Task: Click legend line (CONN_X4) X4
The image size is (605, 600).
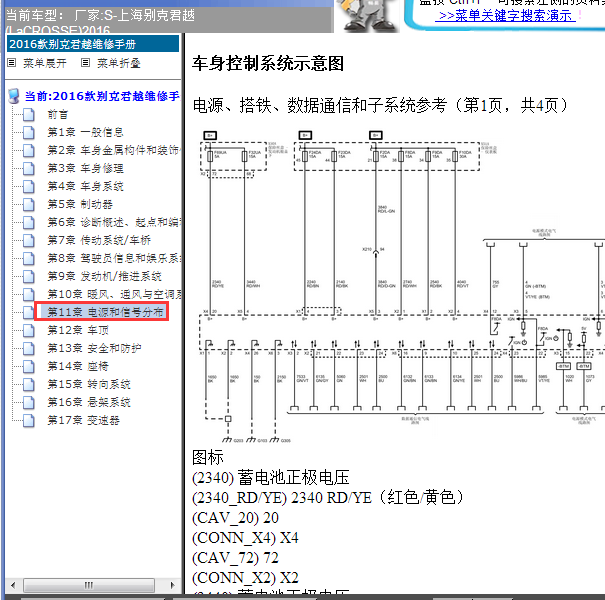Action: pos(245,538)
